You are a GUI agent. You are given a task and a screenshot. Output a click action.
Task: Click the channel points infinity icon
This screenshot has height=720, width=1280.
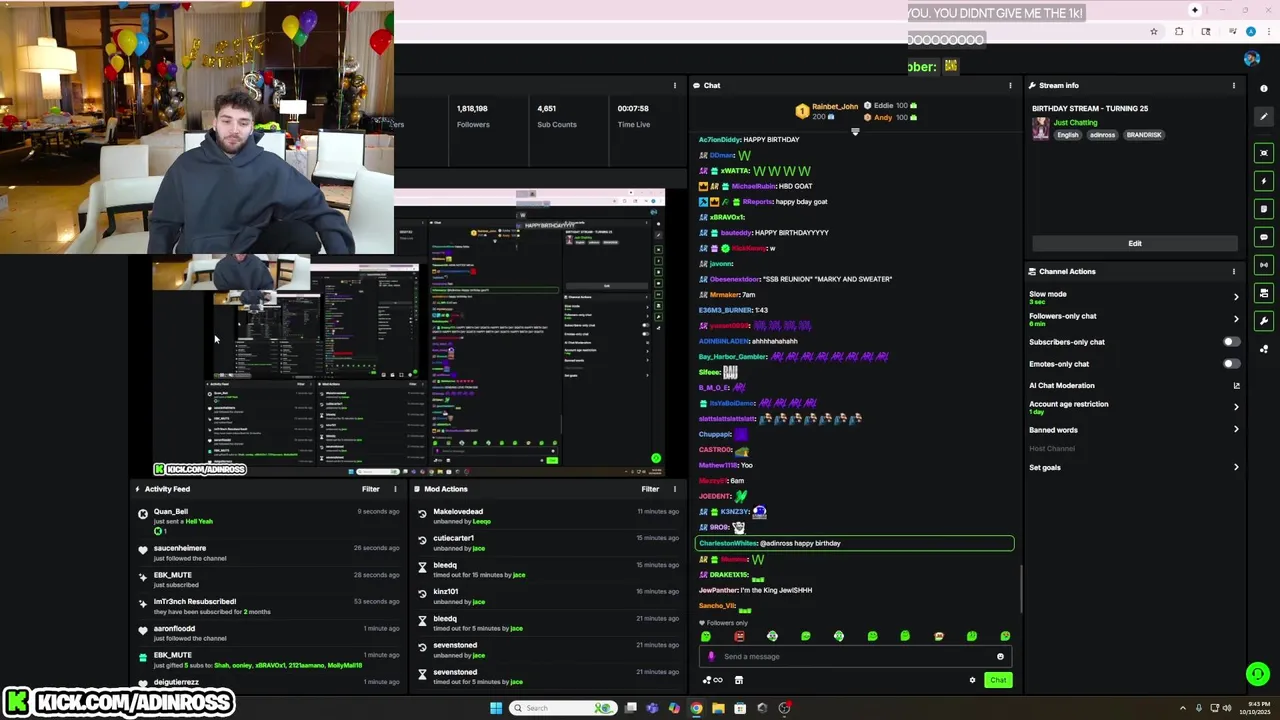coord(713,680)
